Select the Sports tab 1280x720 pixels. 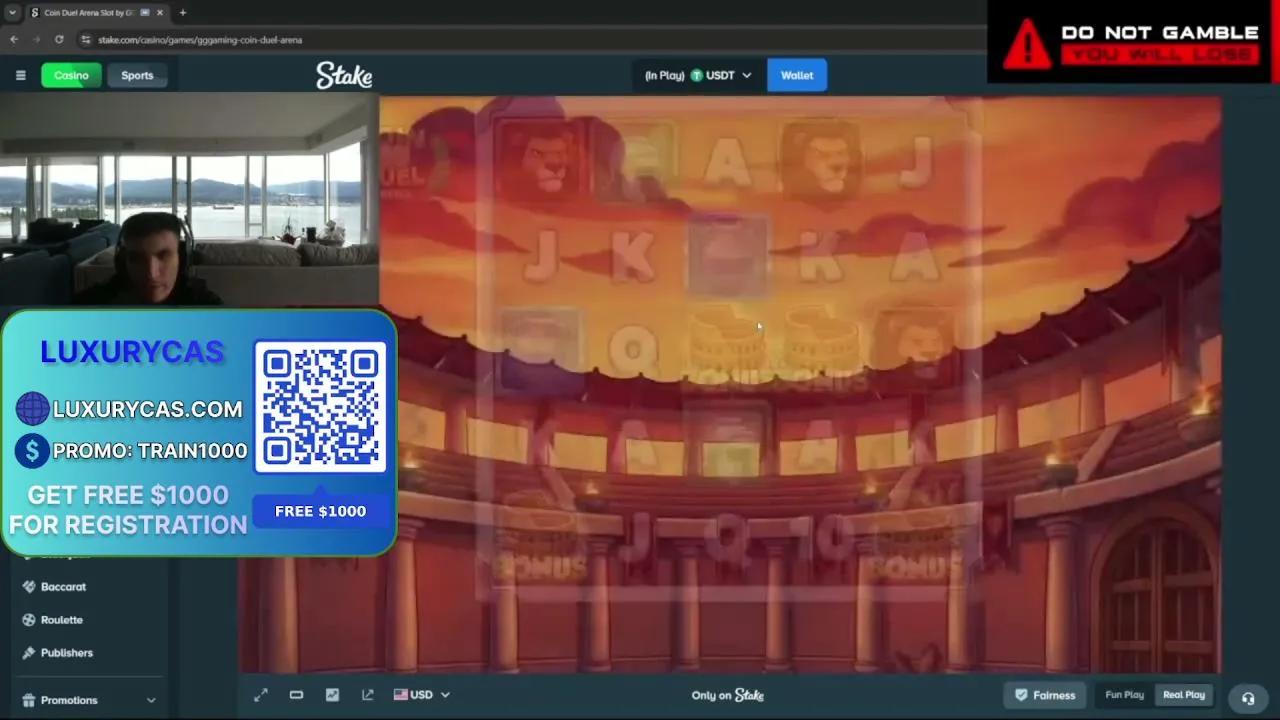pyautogui.click(x=137, y=75)
